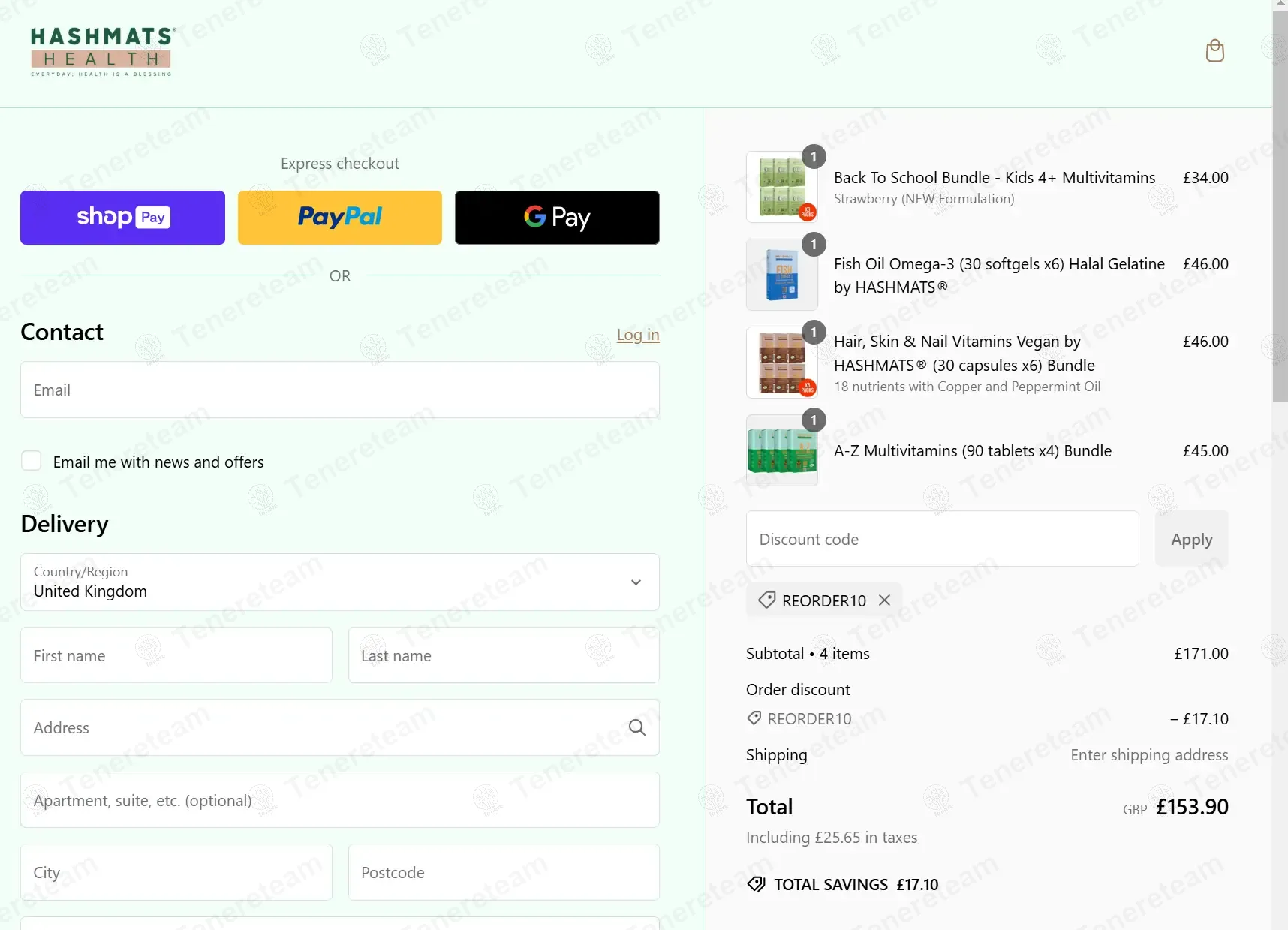Click the £171.00 subtotal amount

[x=1201, y=654]
